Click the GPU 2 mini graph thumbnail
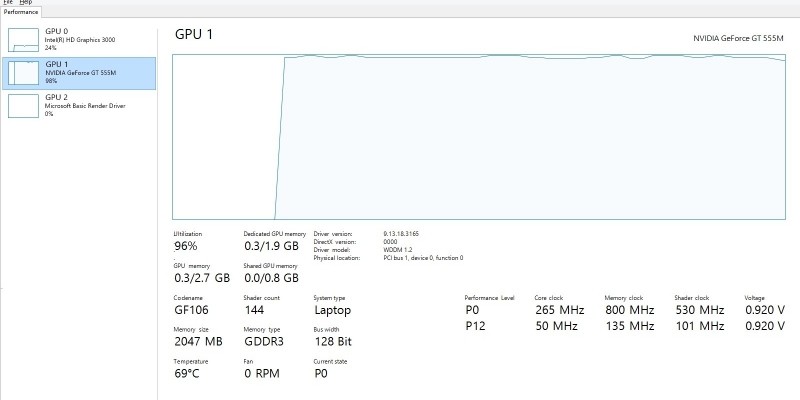This screenshot has width=800, height=400. pos(23,105)
